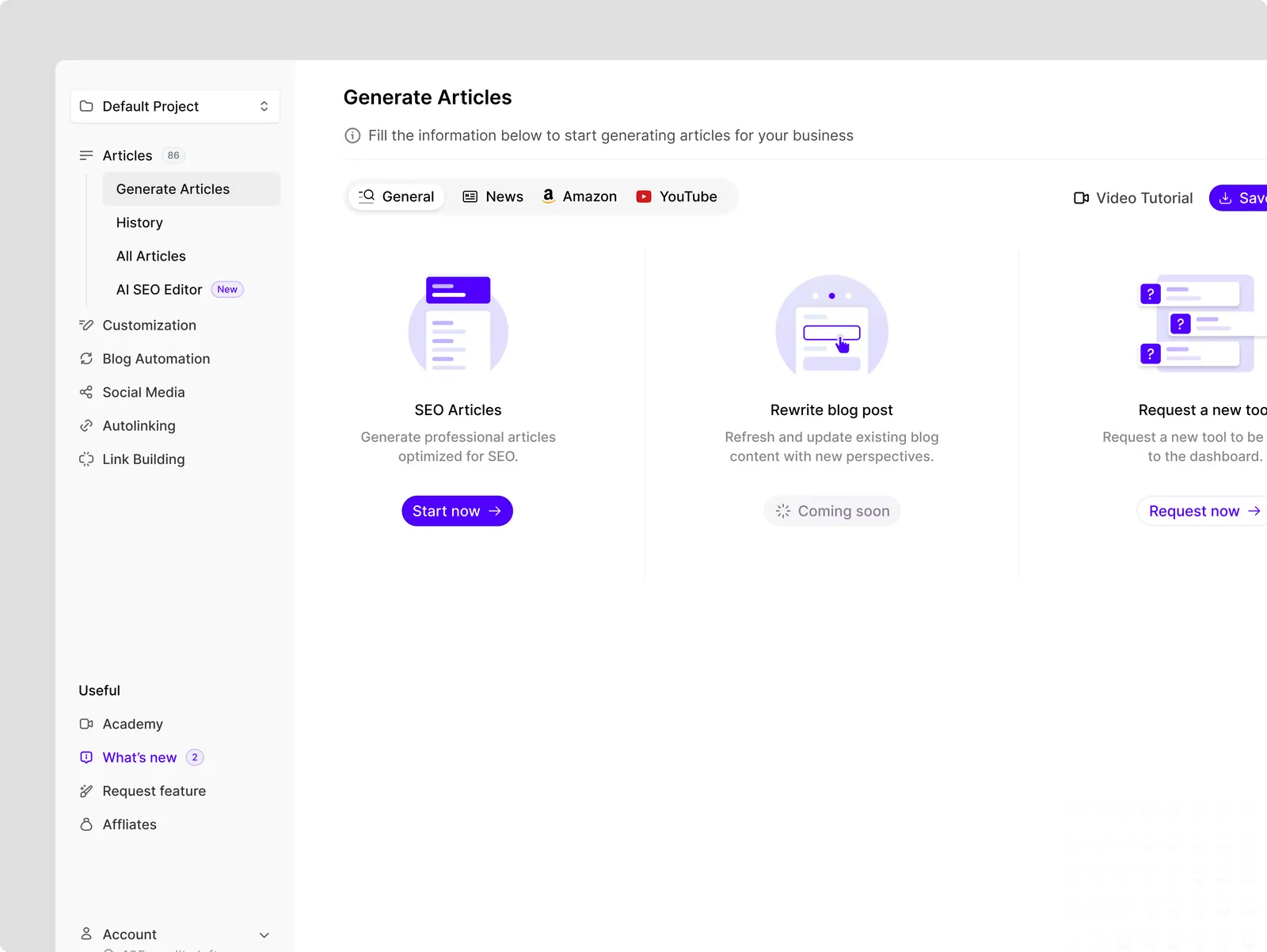Screen dimensions: 1267x952
Task: Click the Useful section label
Action: tap(100, 691)
